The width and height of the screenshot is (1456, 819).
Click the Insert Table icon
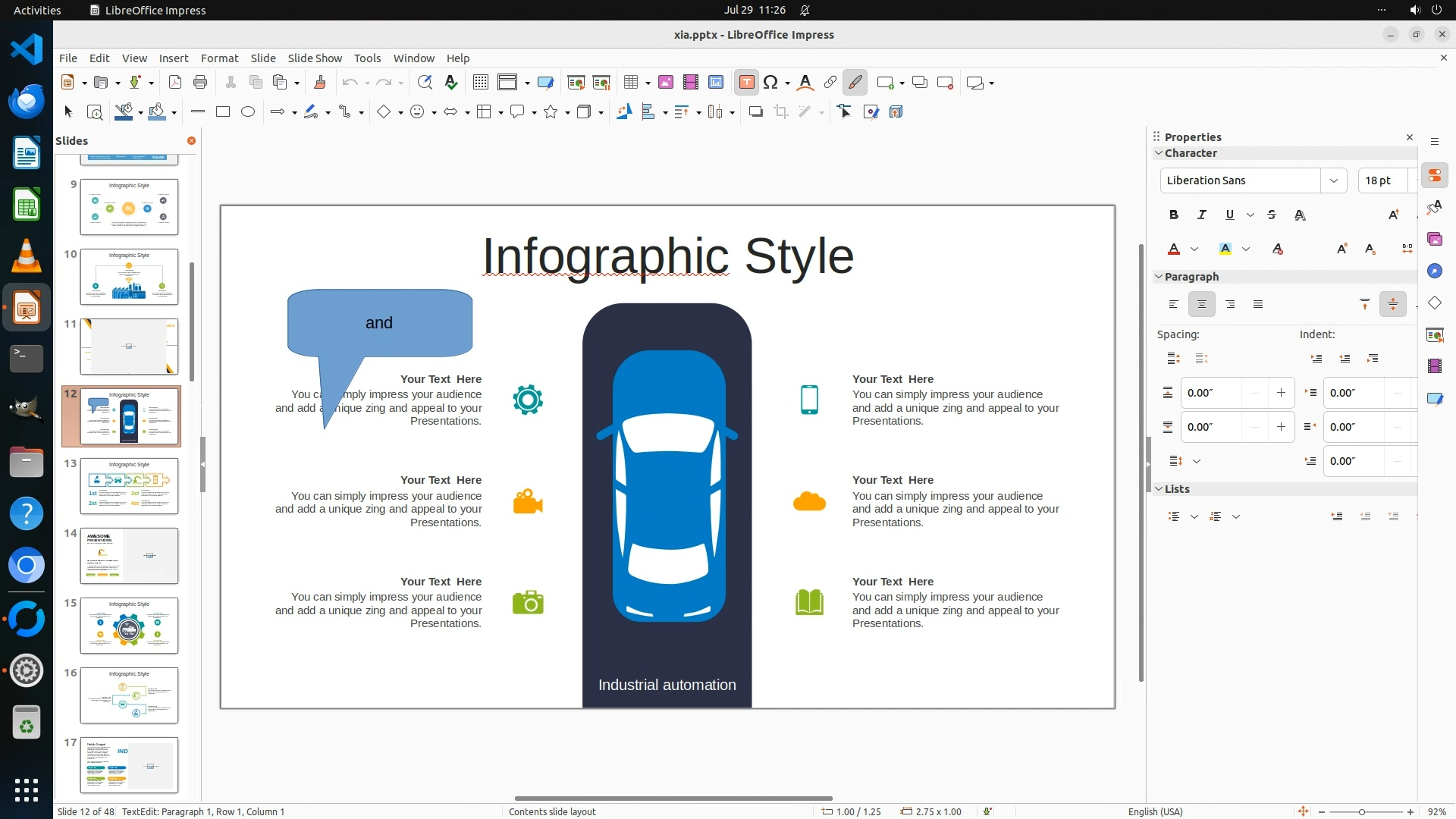point(630,83)
